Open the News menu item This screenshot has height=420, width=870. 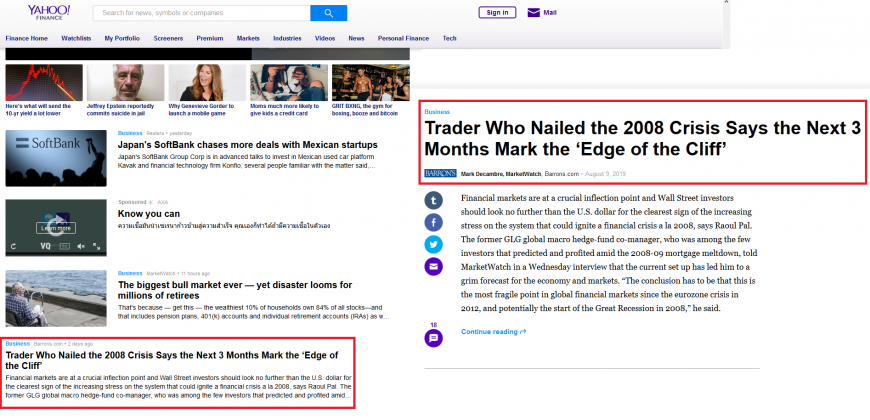[x=356, y=38]
